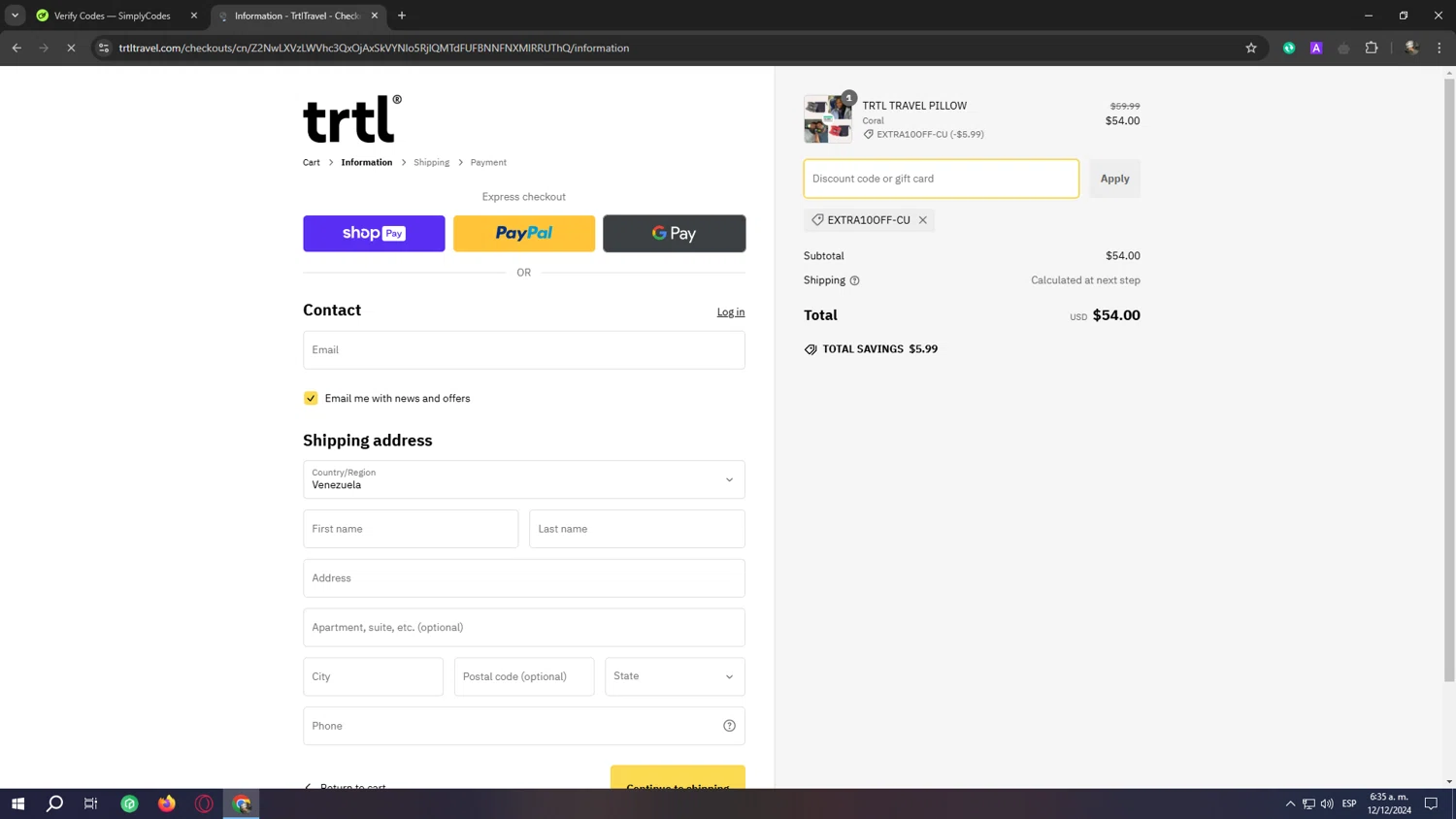Screen dimensions: 1456x819
Task: Launch Opera from the taskbar
Action: [204, 803]
